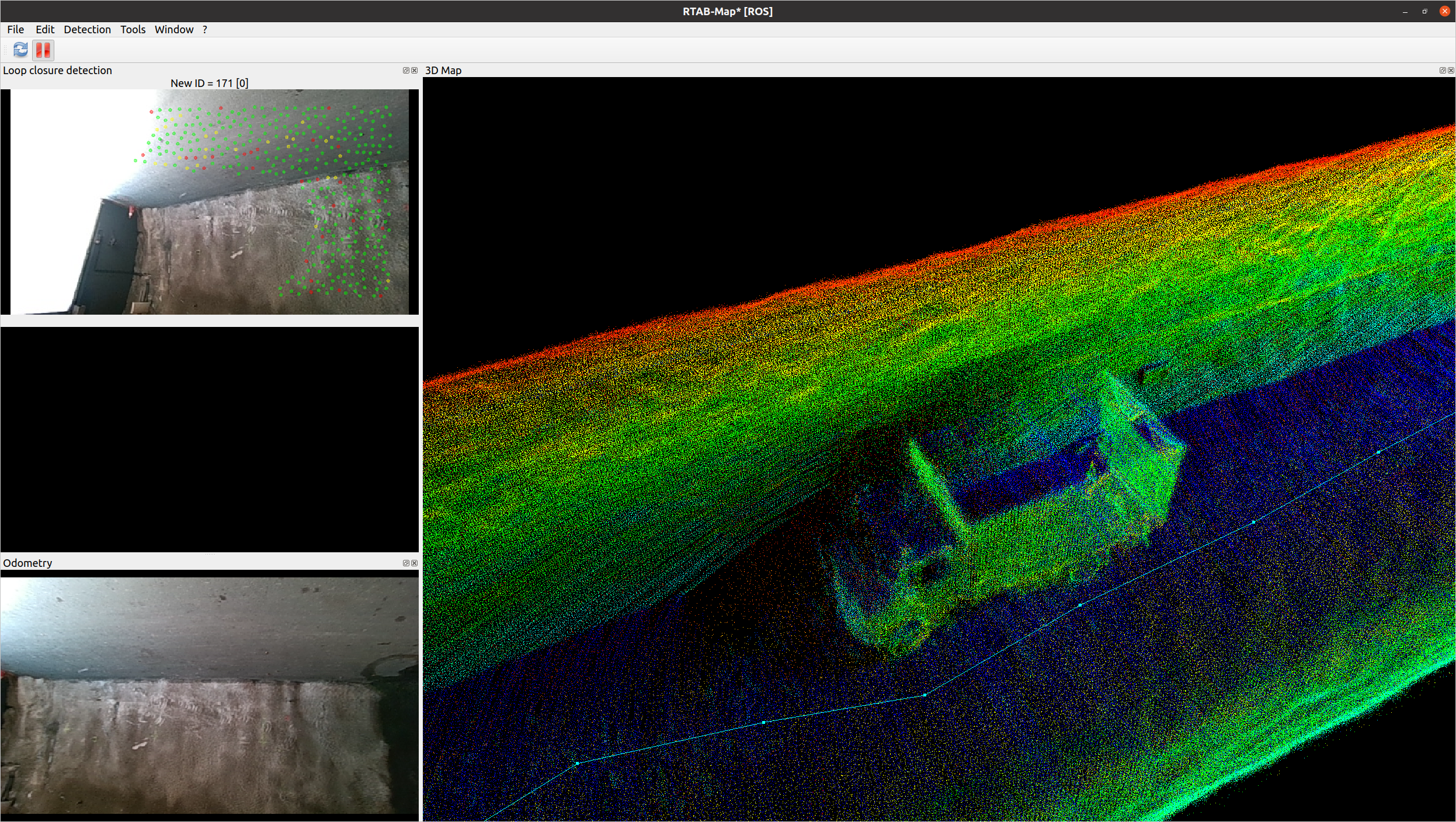This screenshot has width=1456, height=822.
Task: Open the Edit menu
Action: click(x=44, y=30)
